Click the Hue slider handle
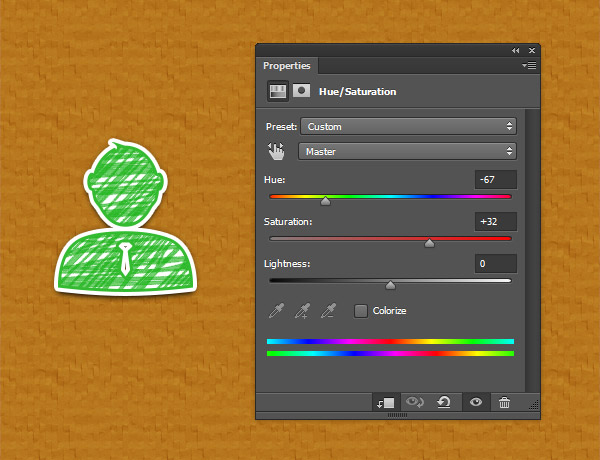600x460 pixels. click(x=325, y=200)
